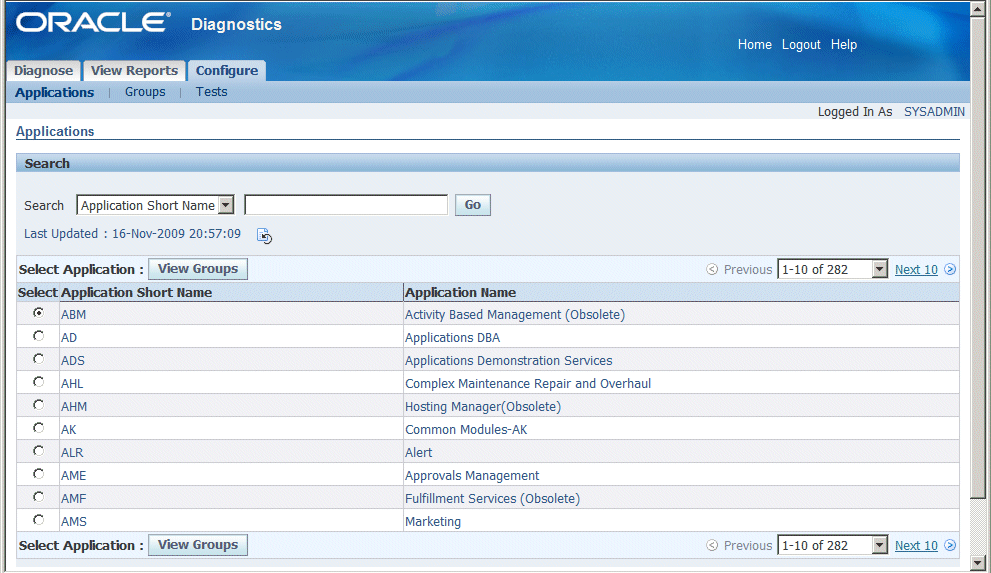Screen dimensions: 991x573
Task: Click the top Previous arrow icon
Action: 712,269
